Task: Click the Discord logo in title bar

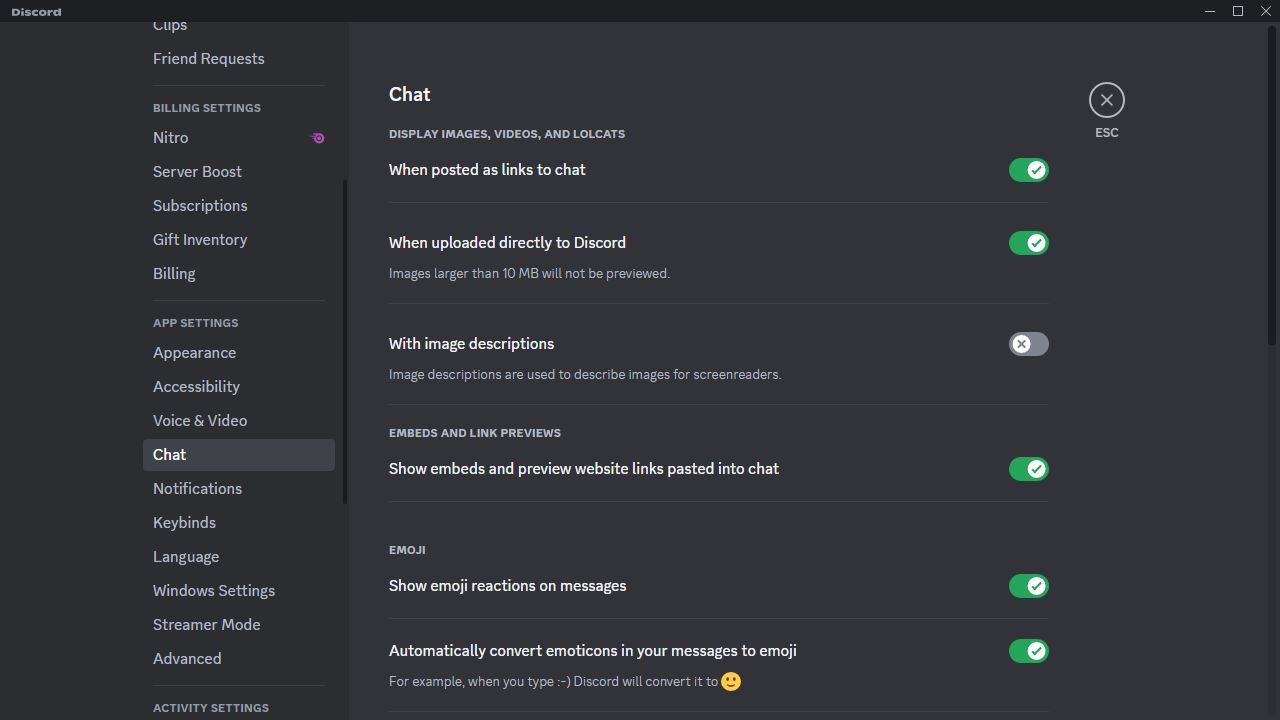Action: pos(37,11)
